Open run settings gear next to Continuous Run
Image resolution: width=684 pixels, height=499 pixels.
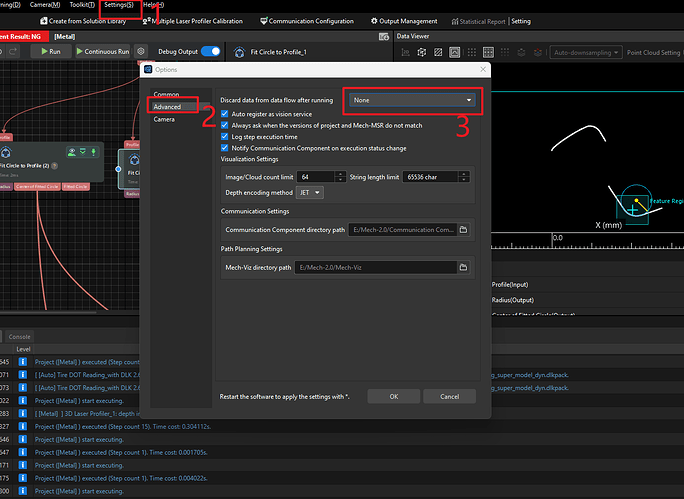pyautogui.click(x=141, y=51)
